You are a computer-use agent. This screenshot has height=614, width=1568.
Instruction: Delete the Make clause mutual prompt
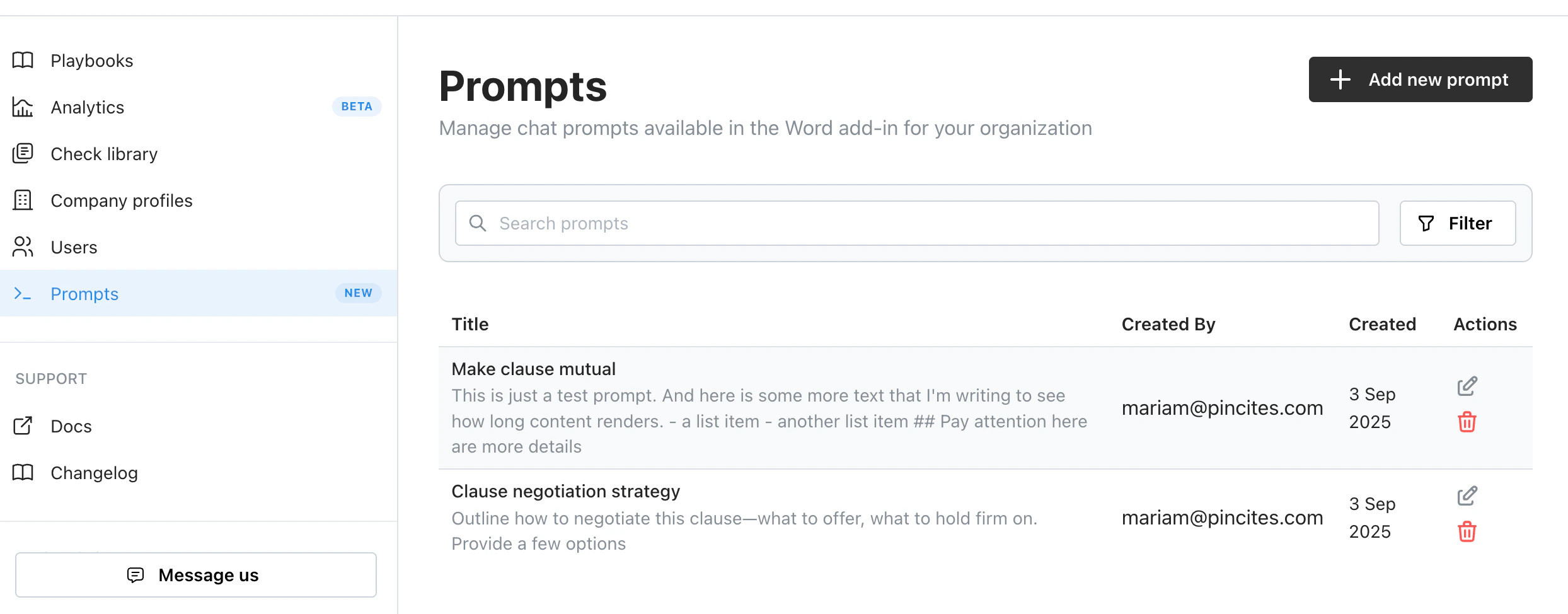1467,422
